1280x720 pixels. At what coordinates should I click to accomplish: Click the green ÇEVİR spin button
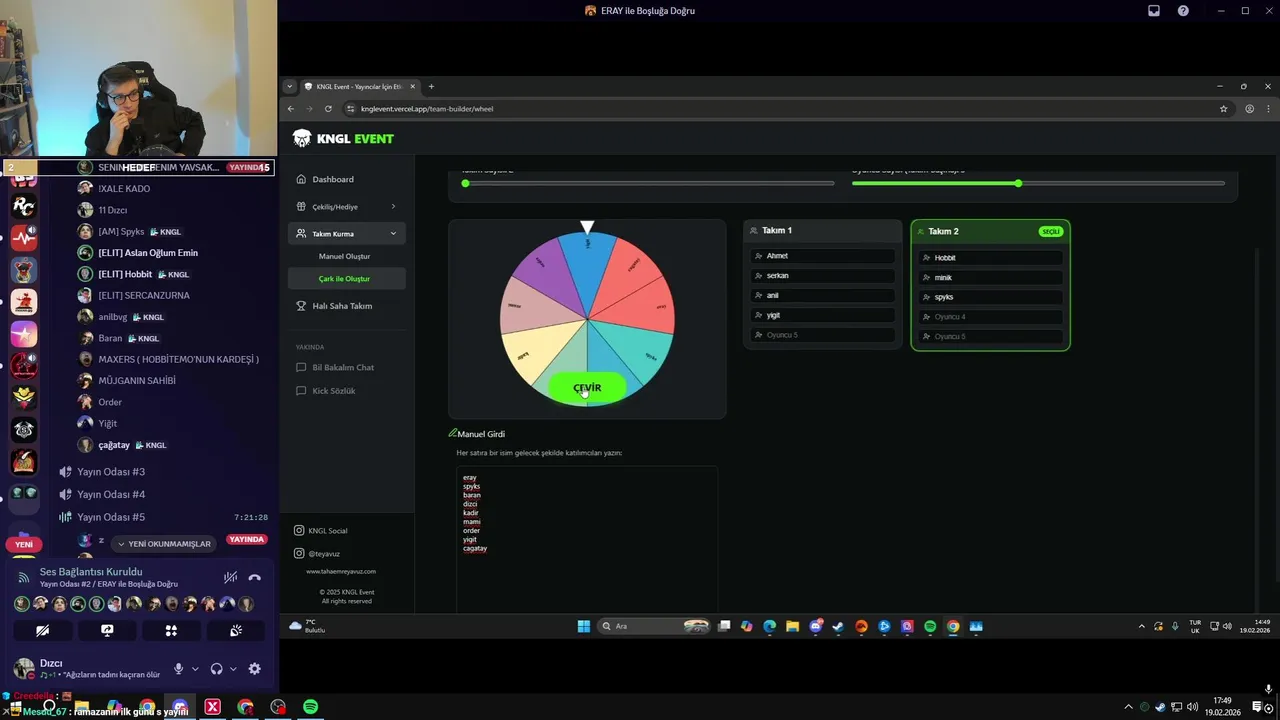pos(587,387)
